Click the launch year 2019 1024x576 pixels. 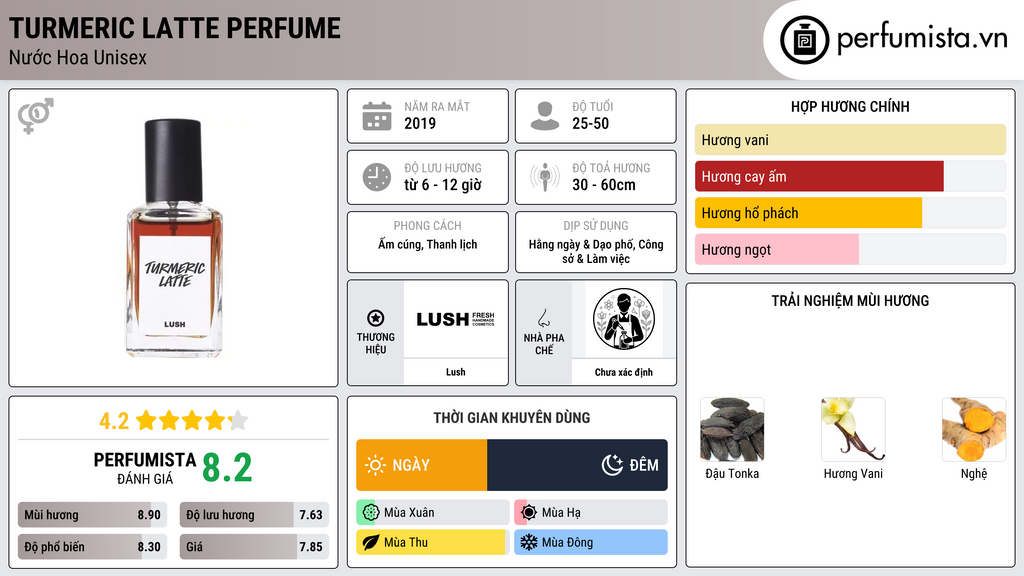coord(420,123)
